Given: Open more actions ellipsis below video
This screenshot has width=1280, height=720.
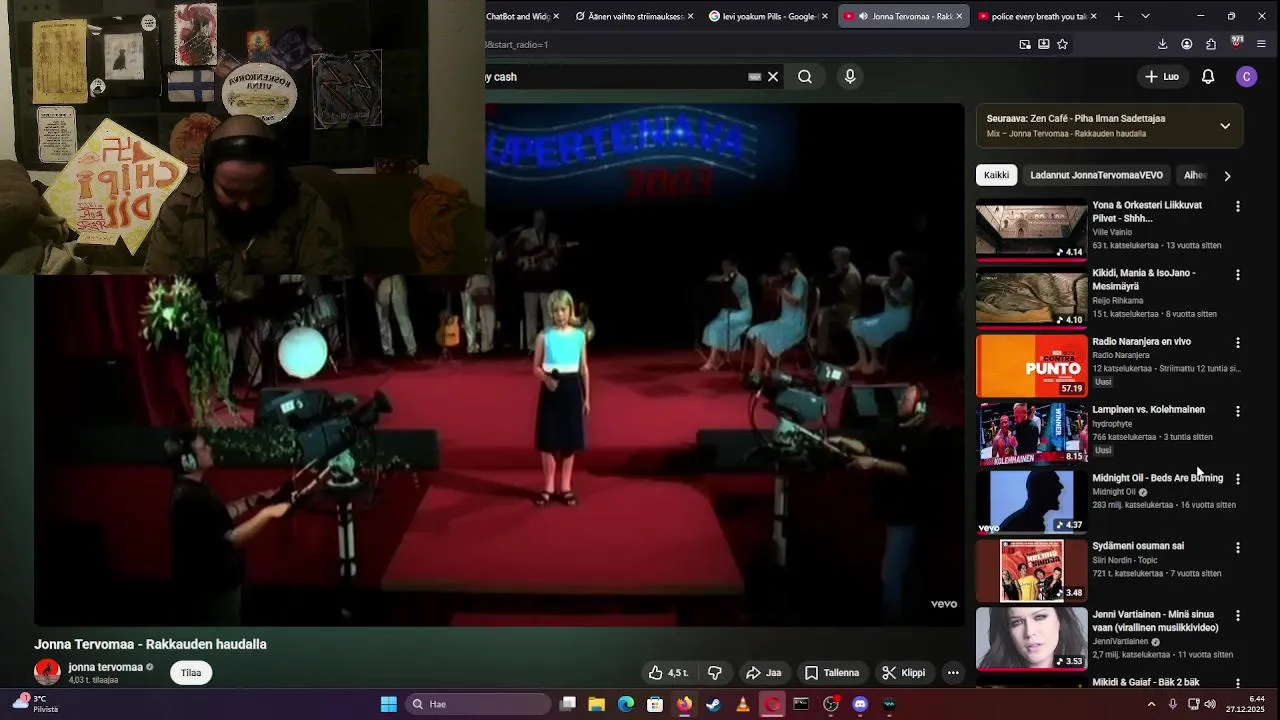Looking at the screenshot, I should point(953,673).
